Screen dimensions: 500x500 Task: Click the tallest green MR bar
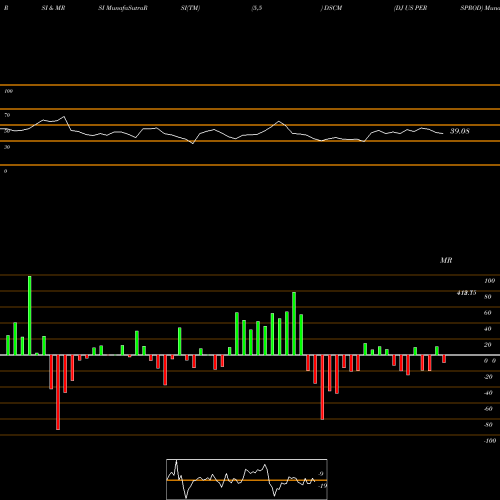[30, 315]
